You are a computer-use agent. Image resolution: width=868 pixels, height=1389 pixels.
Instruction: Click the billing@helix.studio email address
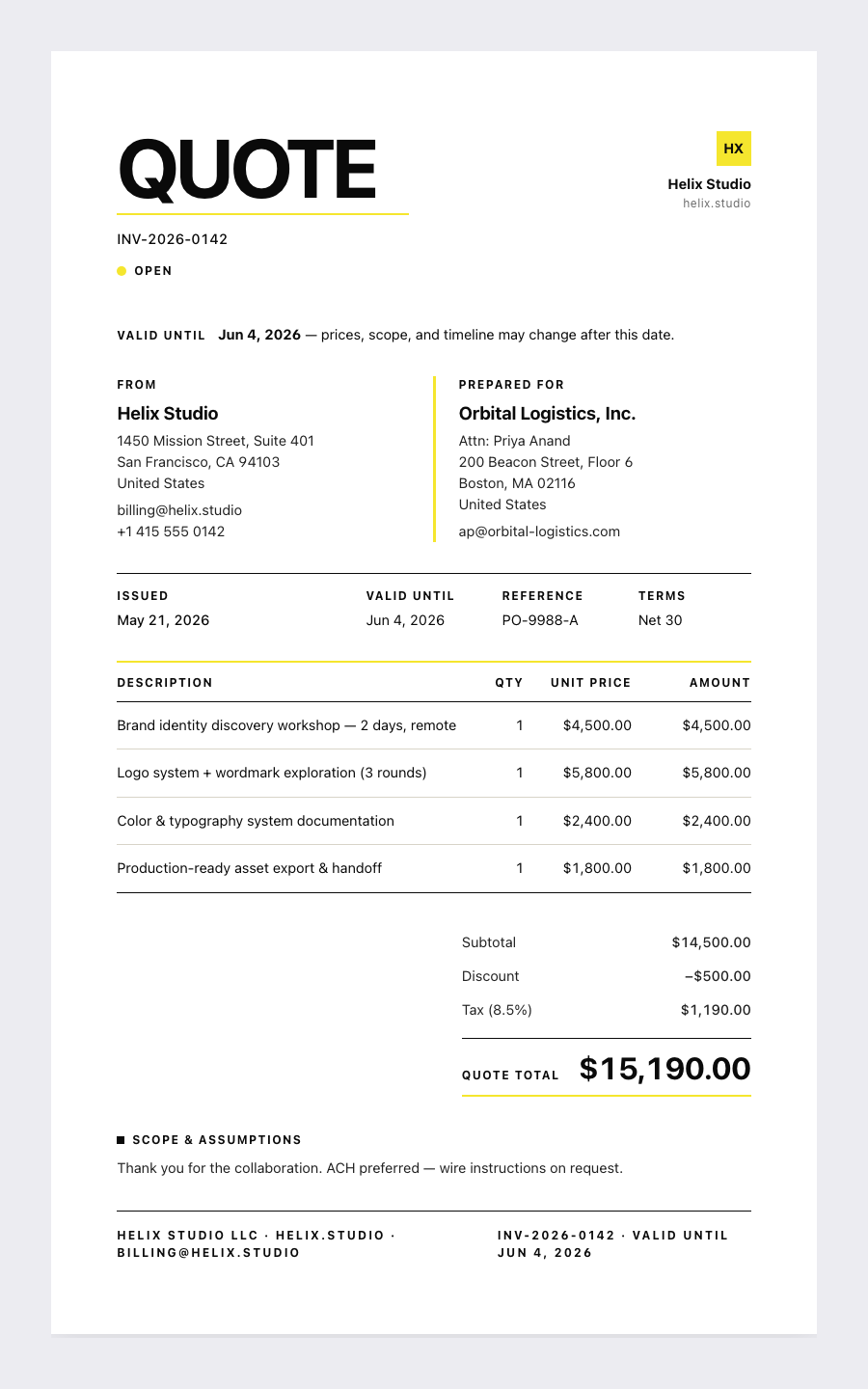(x=179, y=510)
